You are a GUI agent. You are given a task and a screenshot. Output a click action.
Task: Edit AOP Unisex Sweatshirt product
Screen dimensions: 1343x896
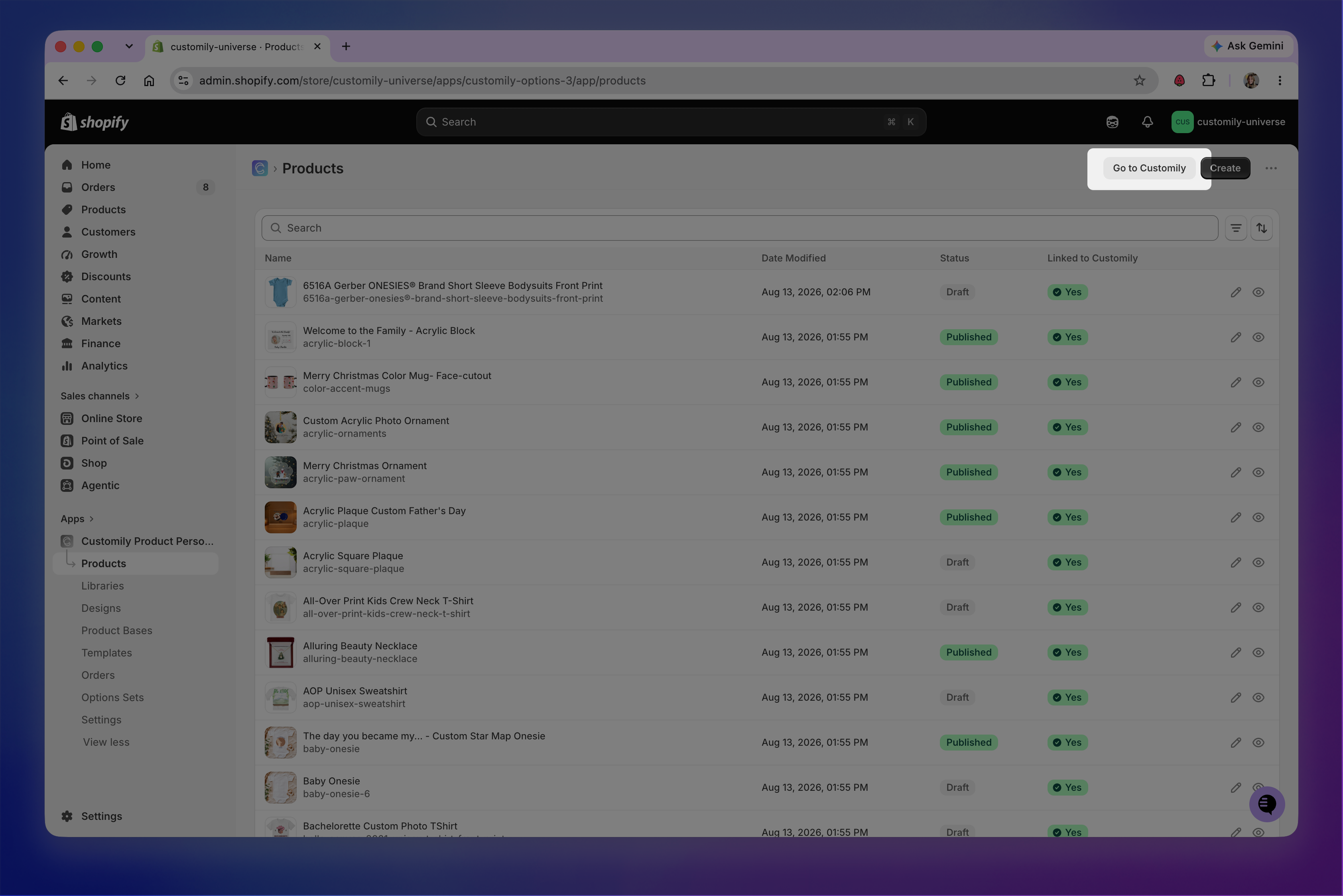(x=1235, y=698)
